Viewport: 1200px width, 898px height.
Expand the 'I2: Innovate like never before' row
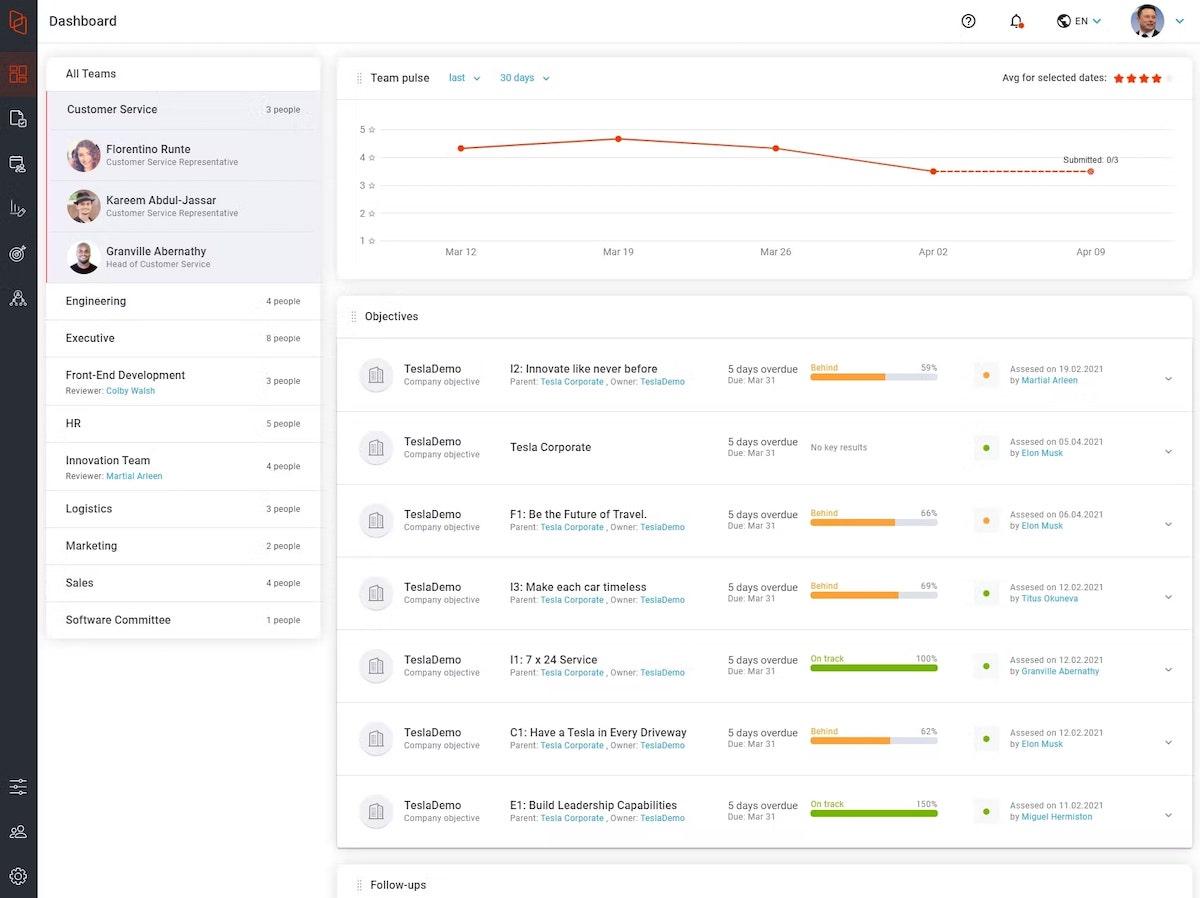[1168, 379]
